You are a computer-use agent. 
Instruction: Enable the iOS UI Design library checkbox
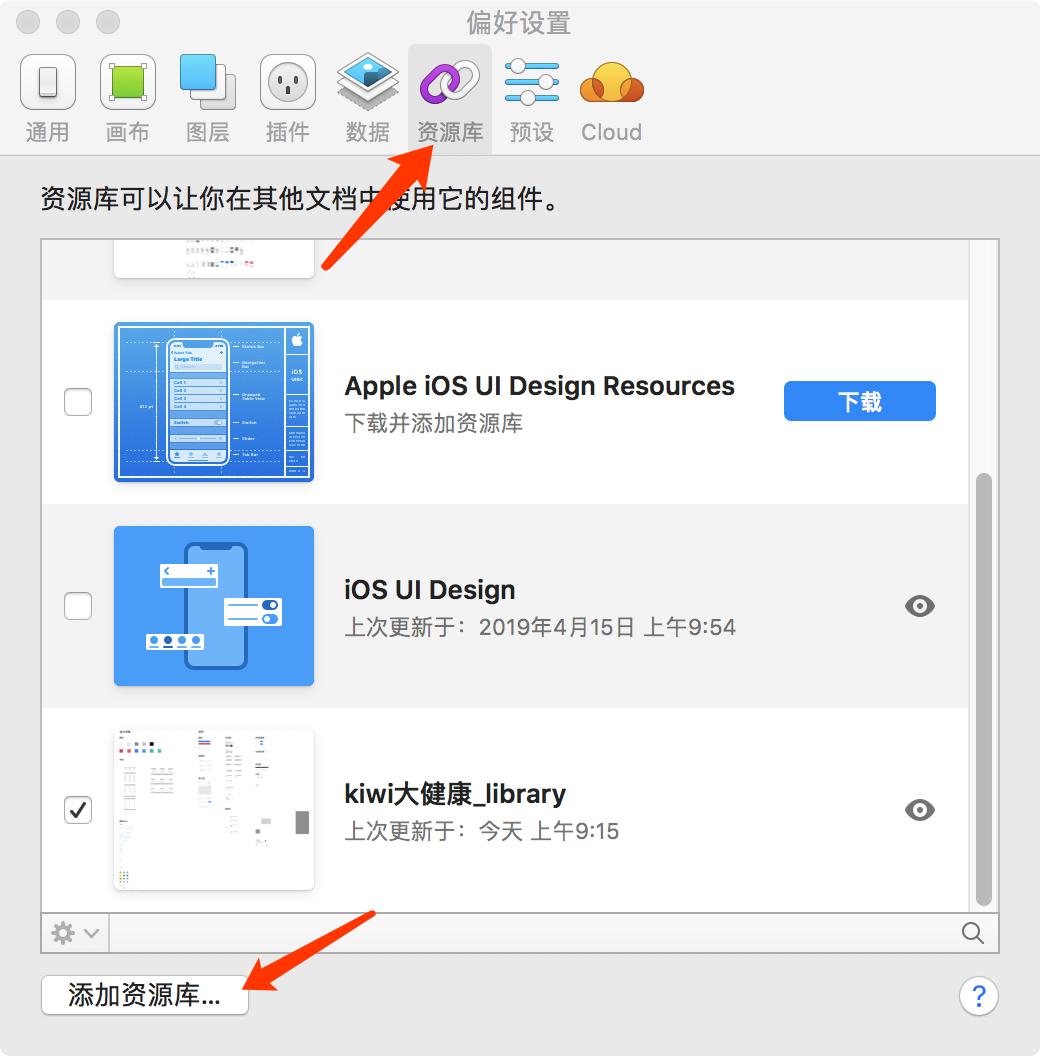tap(78, 605)
